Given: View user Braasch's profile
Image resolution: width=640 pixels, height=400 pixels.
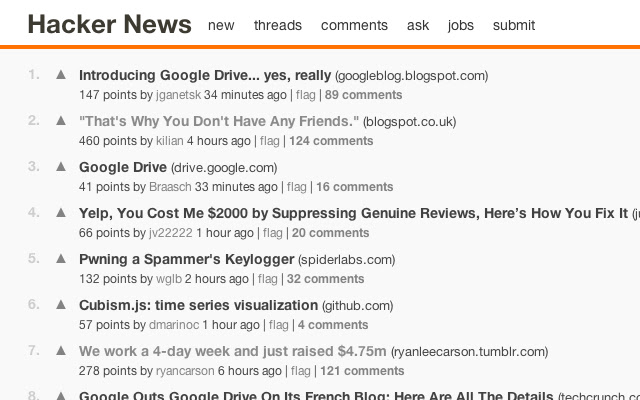Looking at the screenshot, I should [170, 187].
